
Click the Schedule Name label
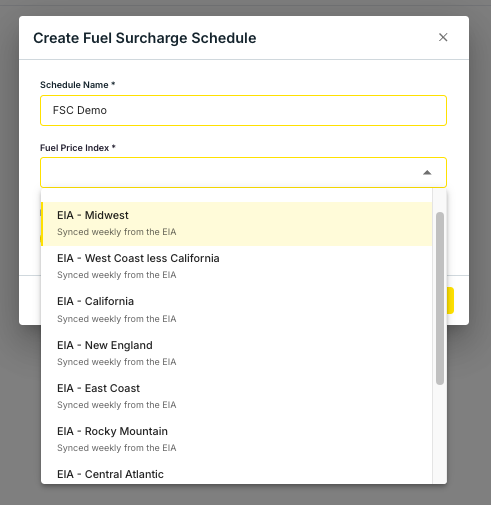(77, 85)
